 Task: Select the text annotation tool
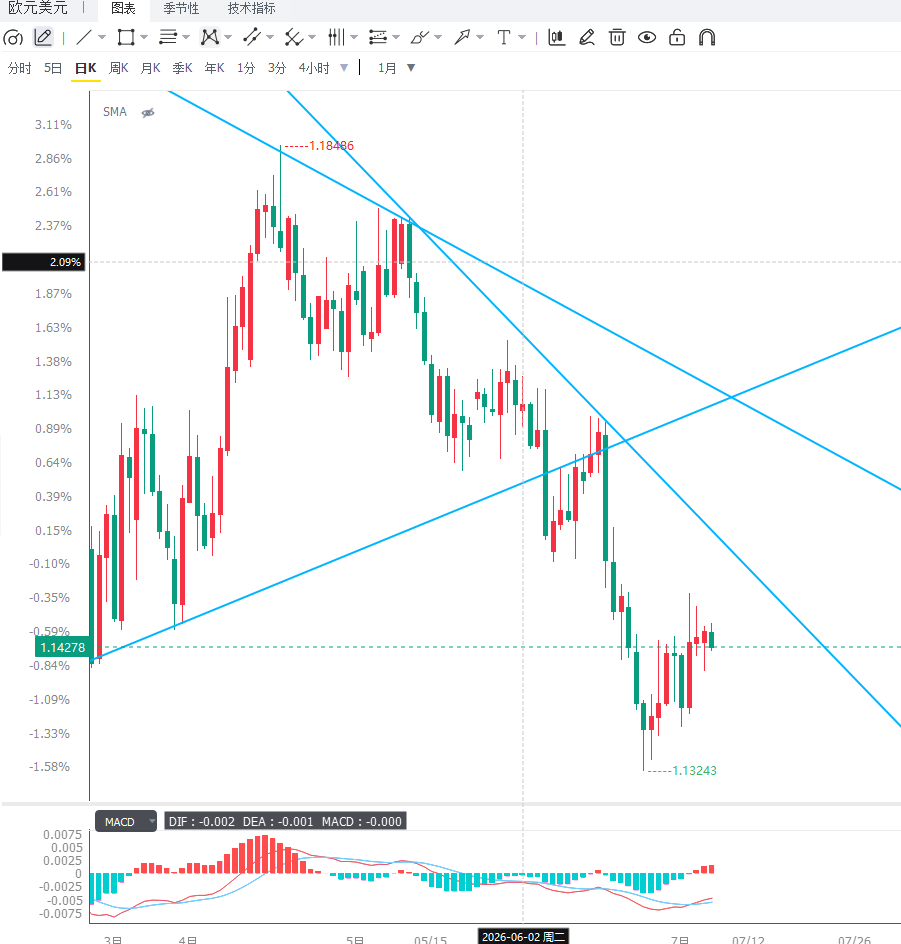pos(504,37)
